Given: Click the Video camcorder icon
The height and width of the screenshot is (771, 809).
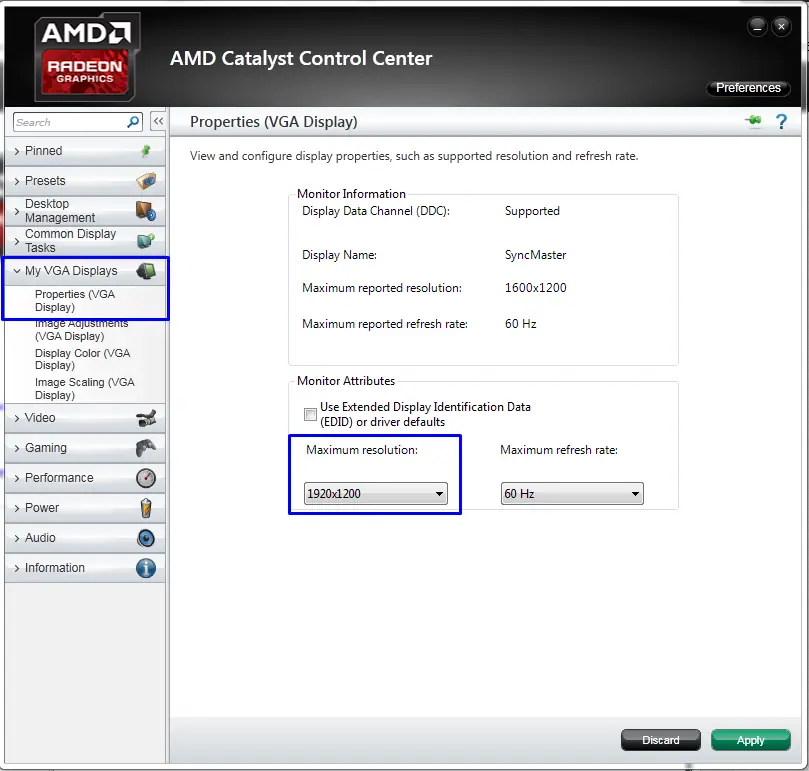Looking at the screenshot, I should (x=146, y=418).
